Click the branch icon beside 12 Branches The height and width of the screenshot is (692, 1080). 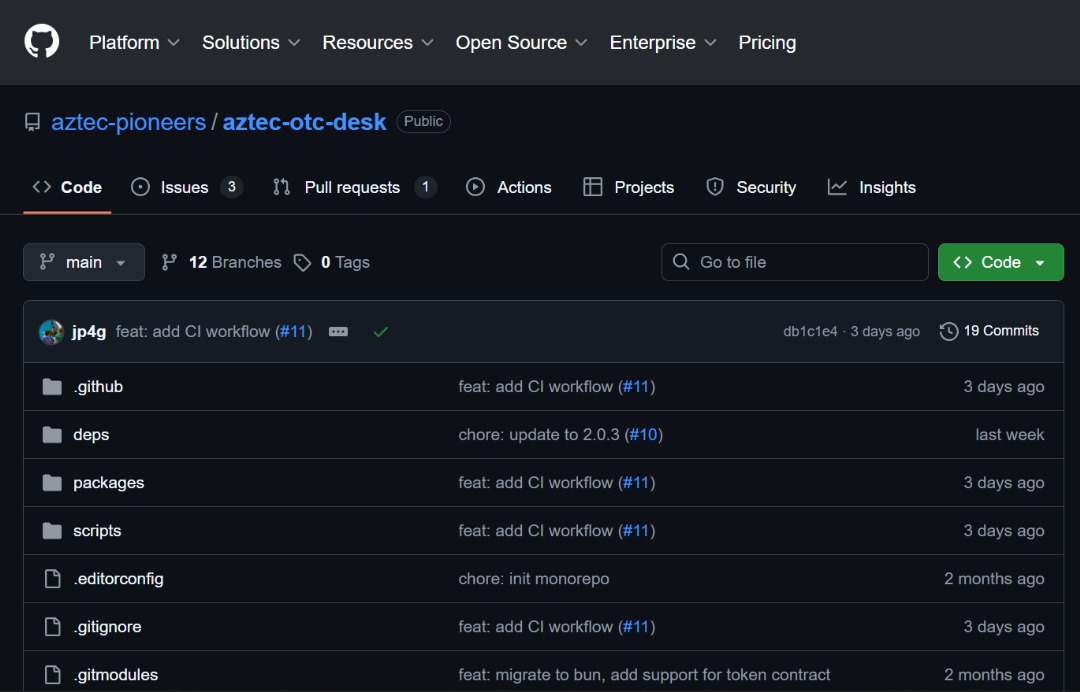pyautogui.click(x=169, y=262)
